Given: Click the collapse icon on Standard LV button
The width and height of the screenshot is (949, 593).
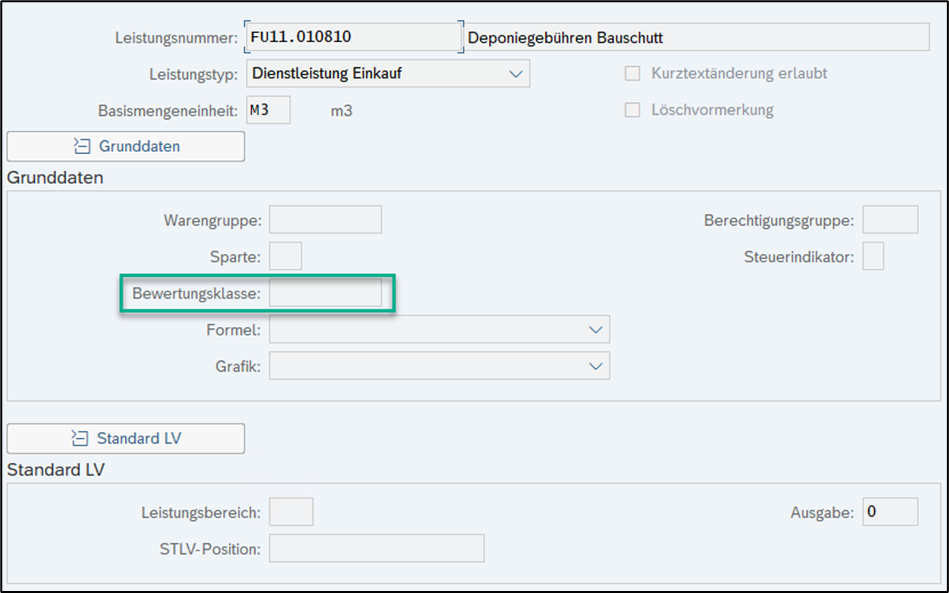Looking at the screenshot, I should [x=80, y=438].
